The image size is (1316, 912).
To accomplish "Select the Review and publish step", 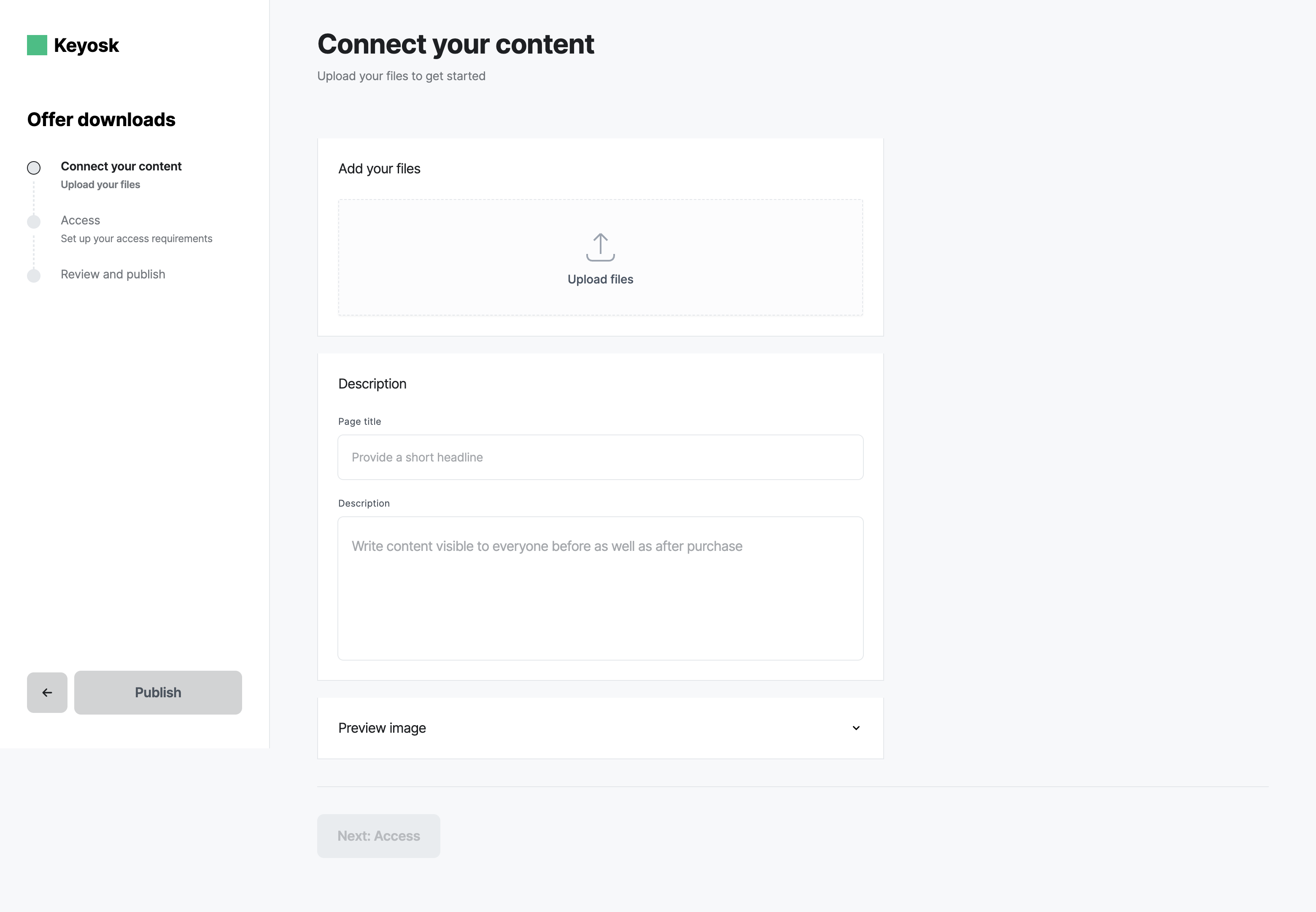I will [113, 274].
